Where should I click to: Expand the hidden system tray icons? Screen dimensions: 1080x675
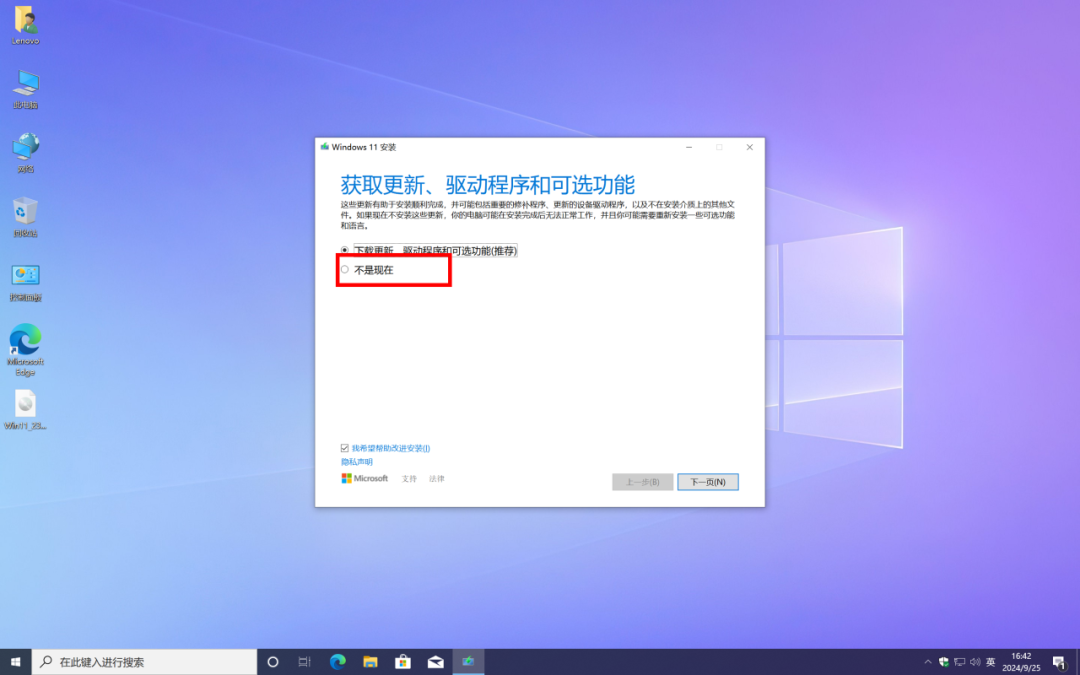click(x=928, y=662)
